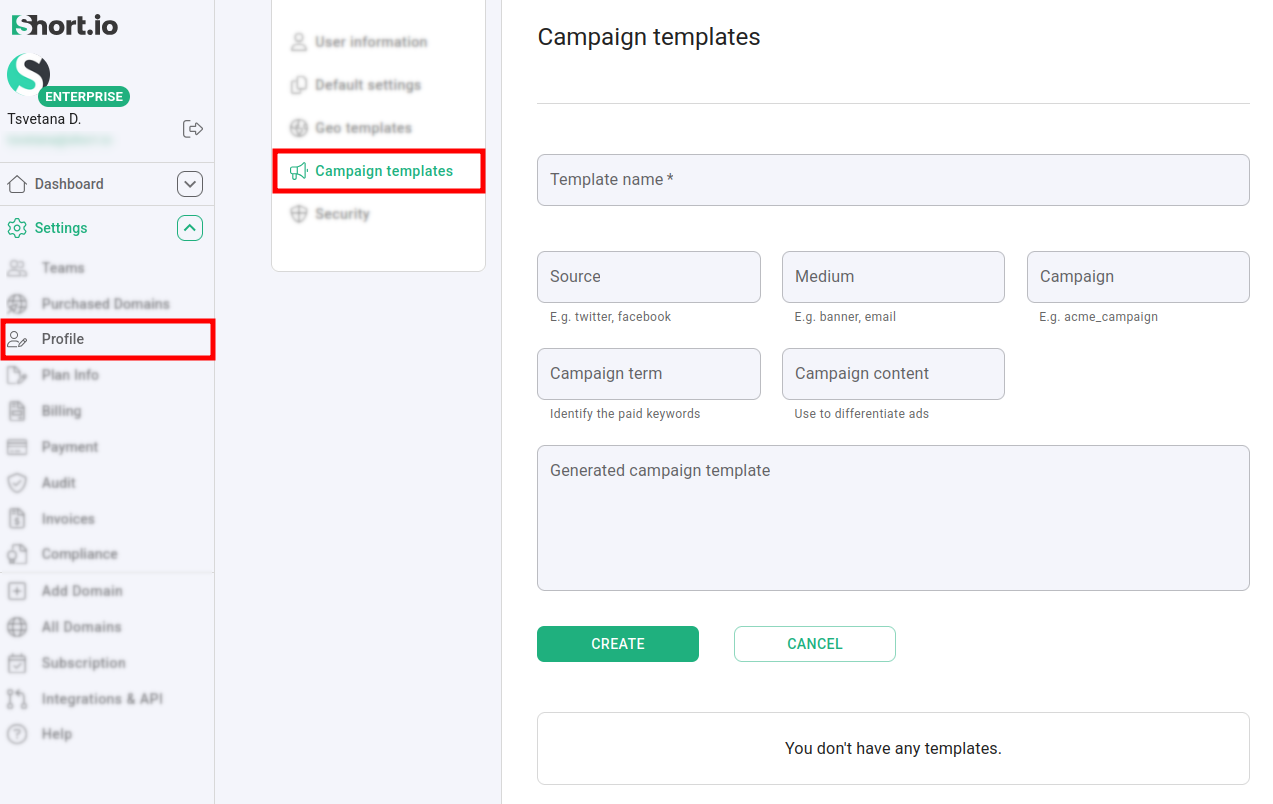Click the Campaign templates megaphone icon
Viewport: 1273px width, 804px height.
click(298, 171)
